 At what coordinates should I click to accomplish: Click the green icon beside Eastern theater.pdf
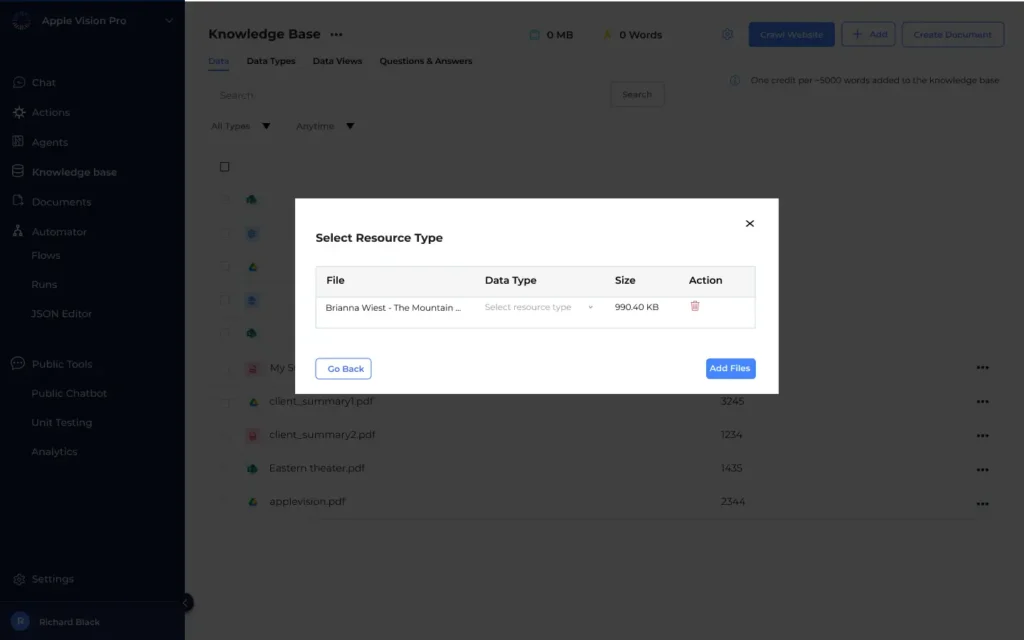coord(253,469)
